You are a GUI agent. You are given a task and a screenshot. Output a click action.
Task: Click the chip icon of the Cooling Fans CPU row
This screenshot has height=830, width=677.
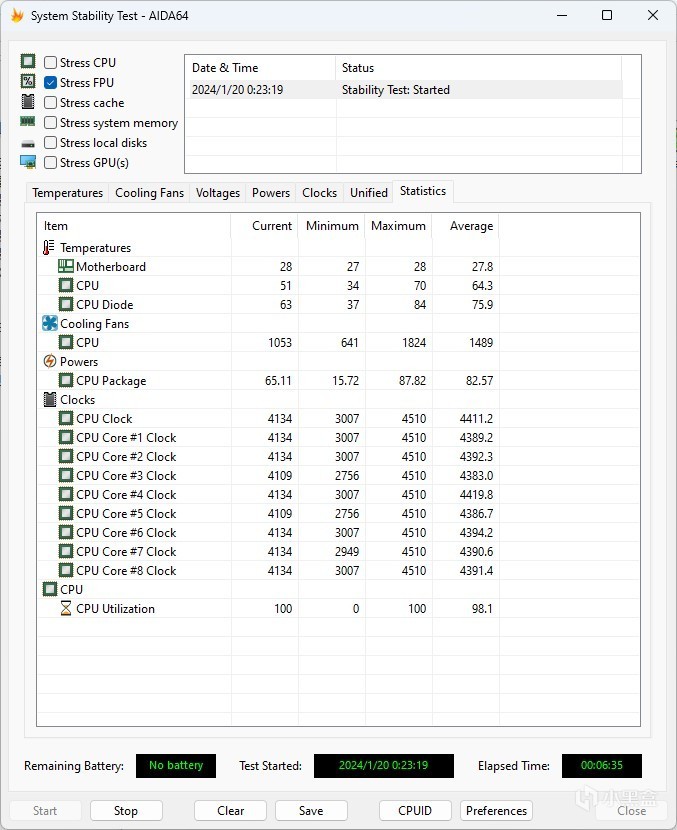[66, 342]
